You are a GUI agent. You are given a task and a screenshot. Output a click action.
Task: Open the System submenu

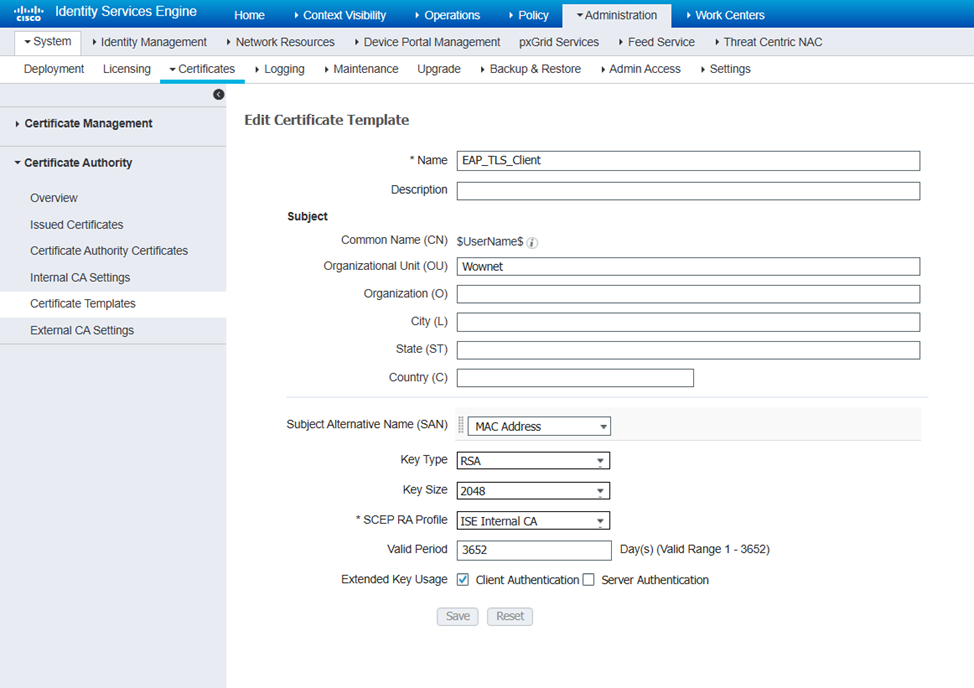pos(48,42)
